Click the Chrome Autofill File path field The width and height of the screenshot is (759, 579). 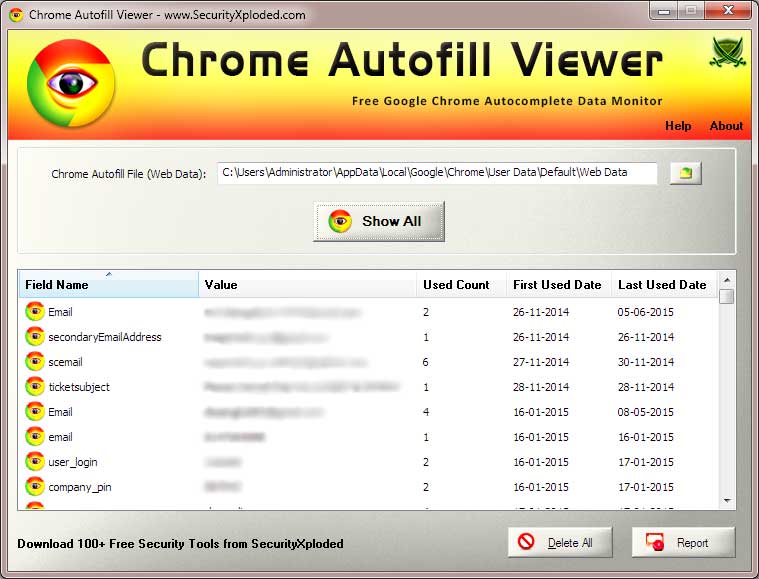(437, 173)
